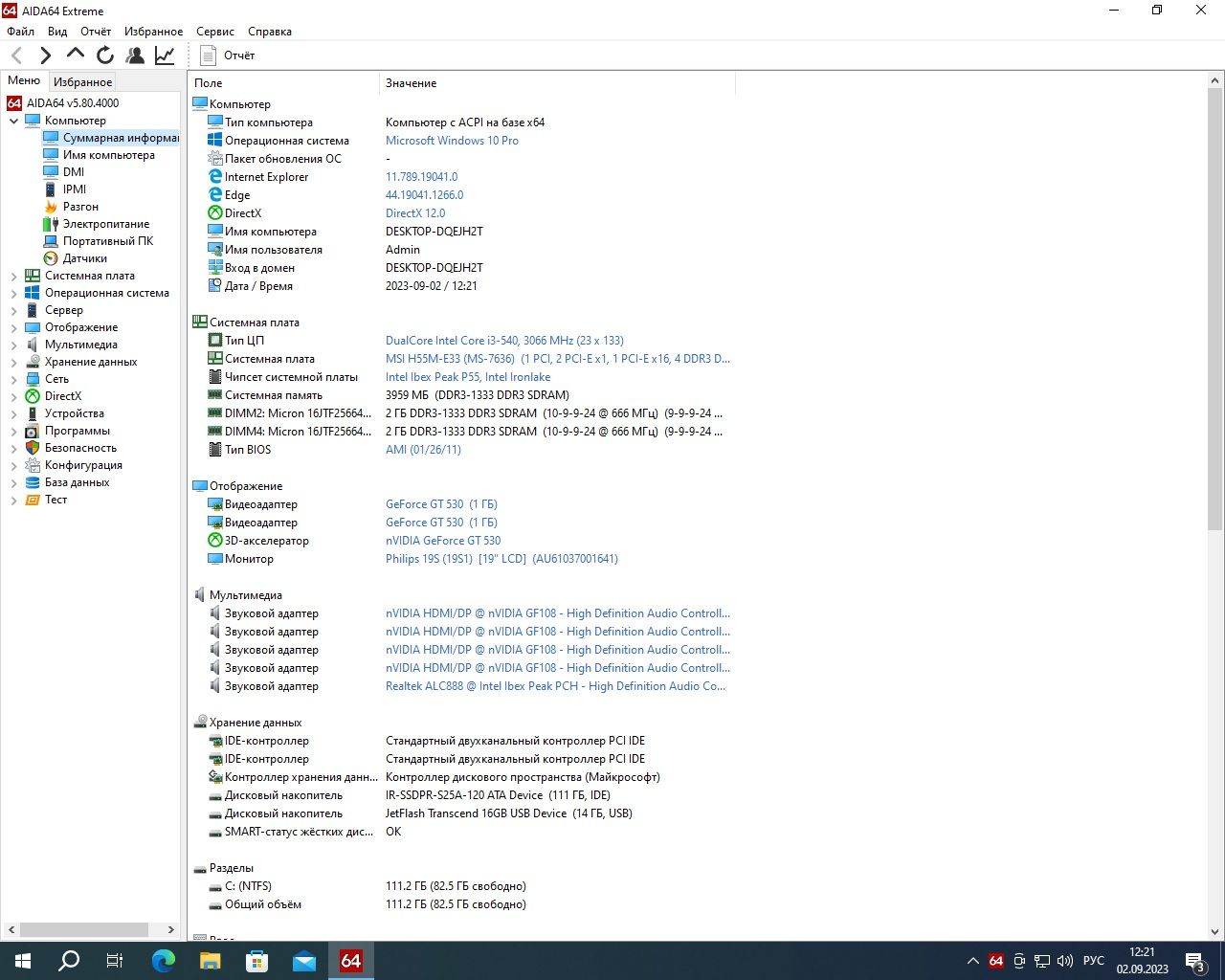Open the user manager icon in toolbar
The width and height of the screenshot is (1225, 980).
click(x=135, y=56)
